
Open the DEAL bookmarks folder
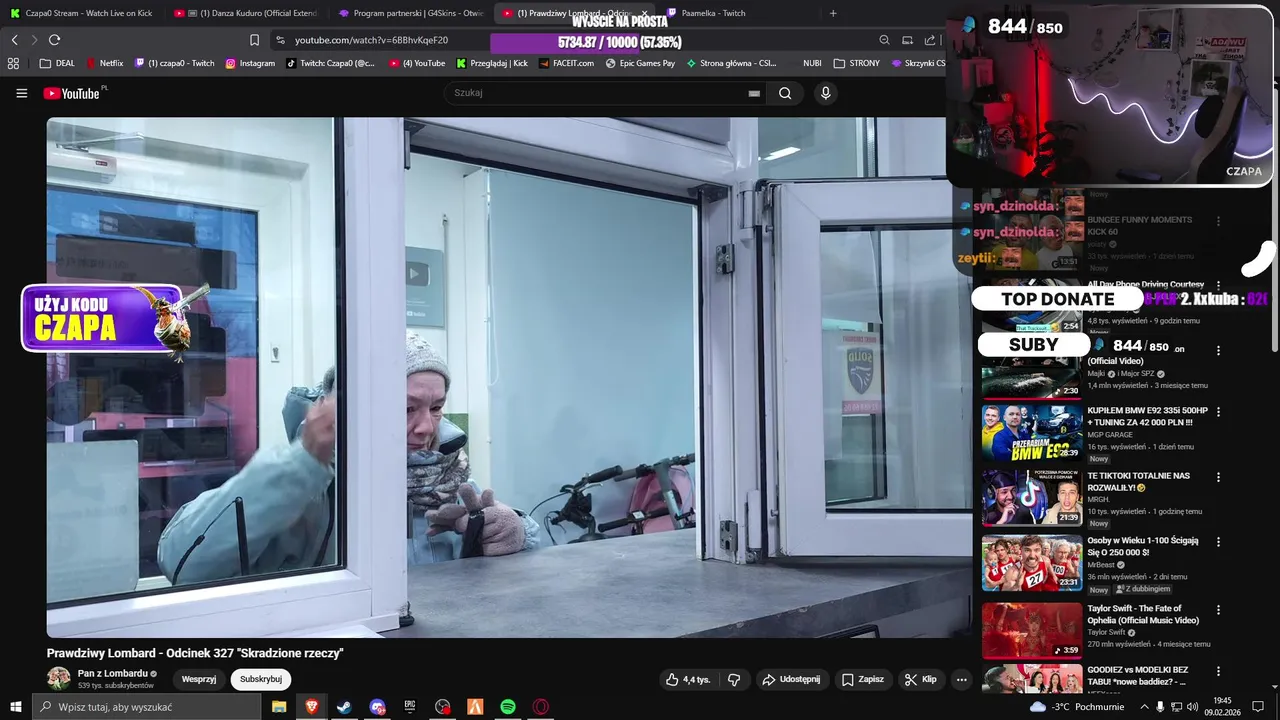(57, 63)
